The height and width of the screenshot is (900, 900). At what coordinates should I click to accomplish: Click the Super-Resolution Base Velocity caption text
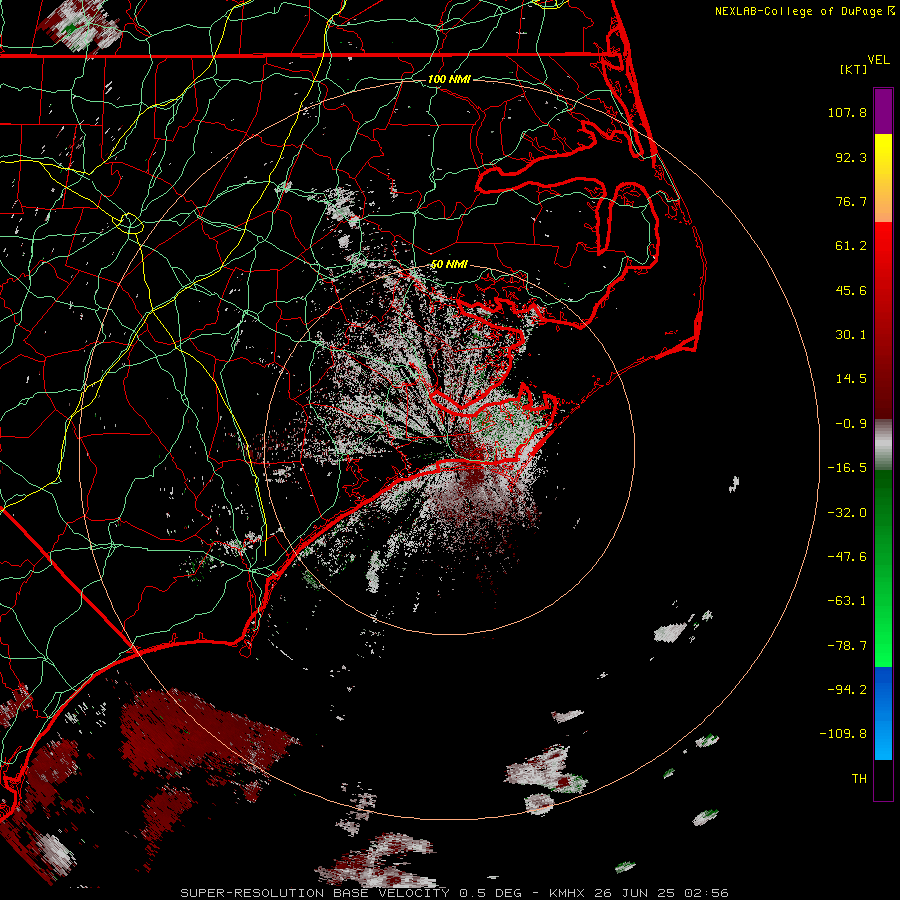(454, 893)
